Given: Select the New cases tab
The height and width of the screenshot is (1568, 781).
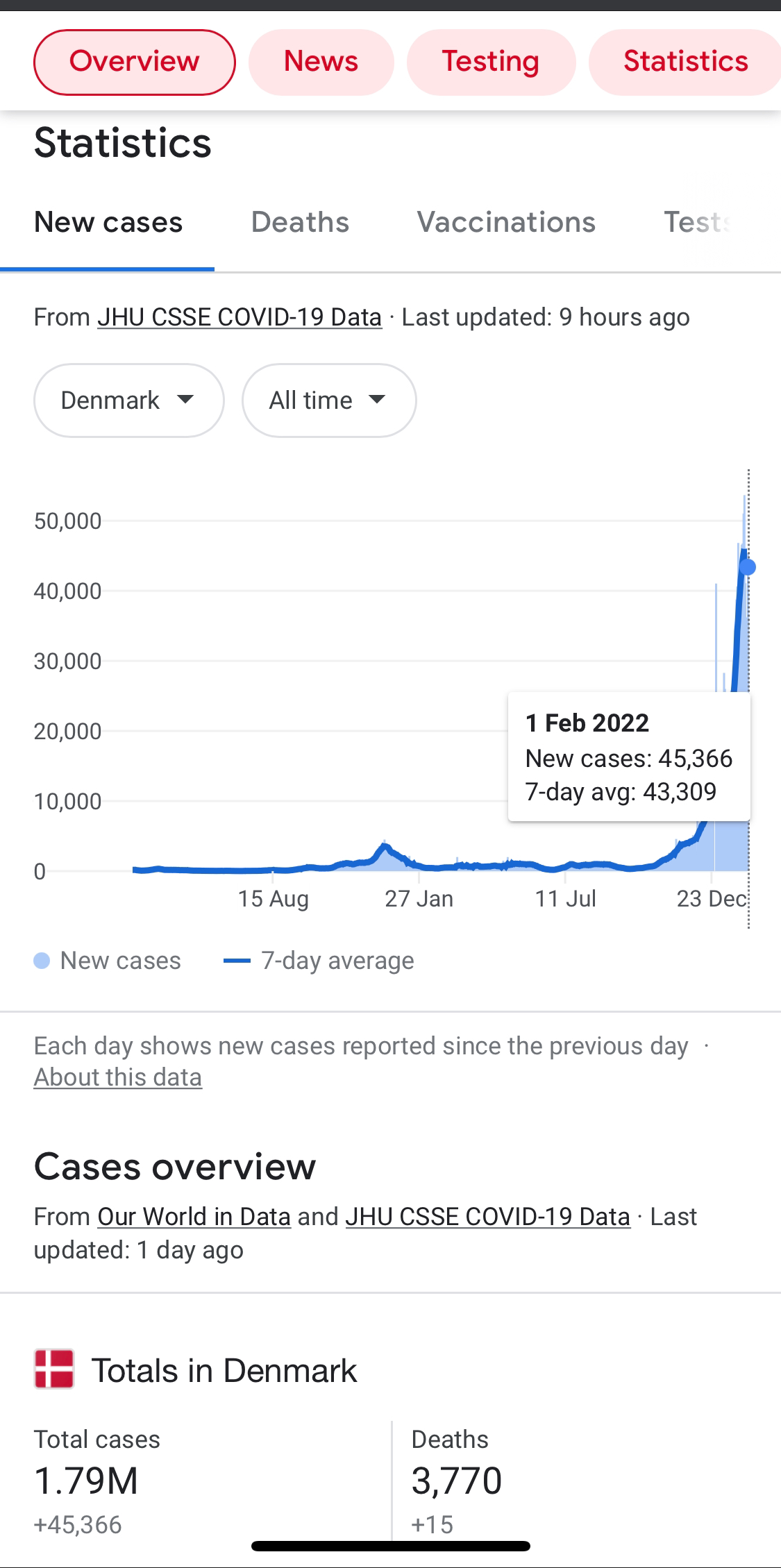Looking at the screenshot, I should coord(108,222).
